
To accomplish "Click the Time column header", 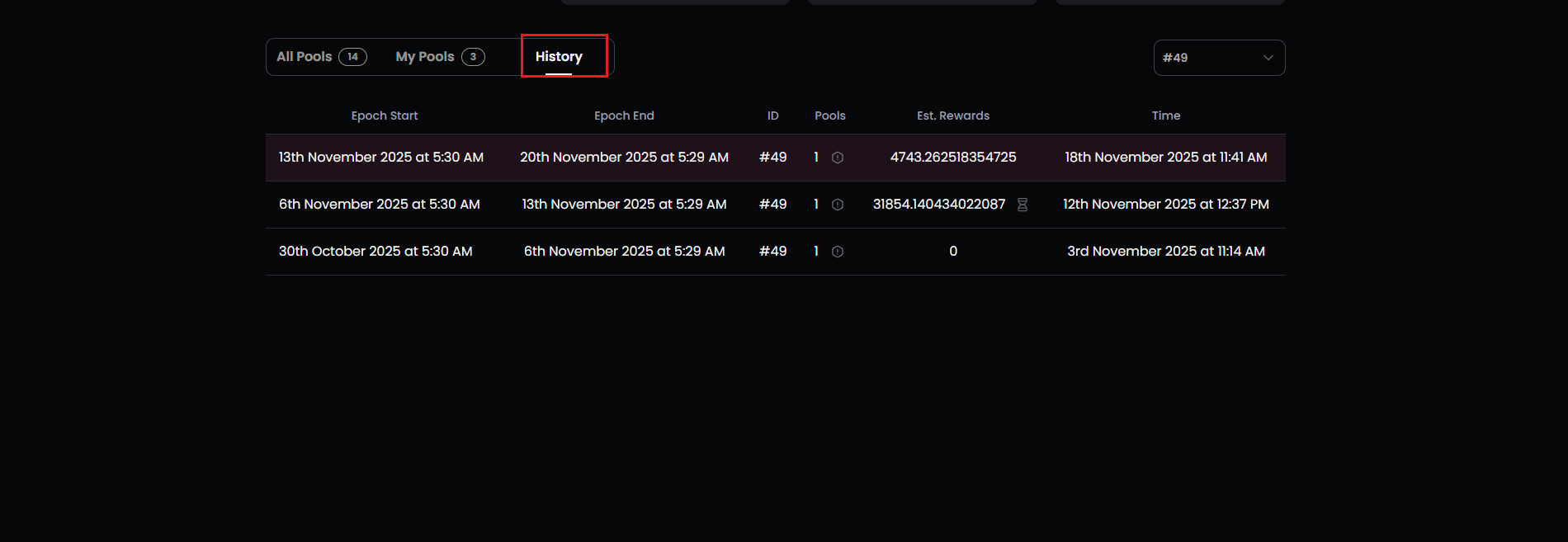I will point(1165,115).
